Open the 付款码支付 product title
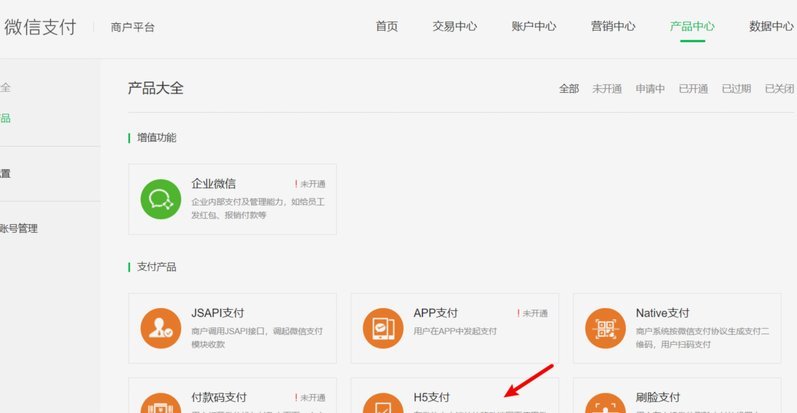This screenshot has width=797, height=413. pyautogui.click(x=219, y=397)
